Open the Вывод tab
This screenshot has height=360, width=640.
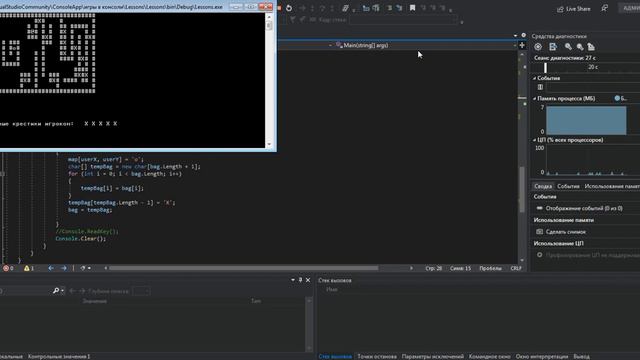581,356
